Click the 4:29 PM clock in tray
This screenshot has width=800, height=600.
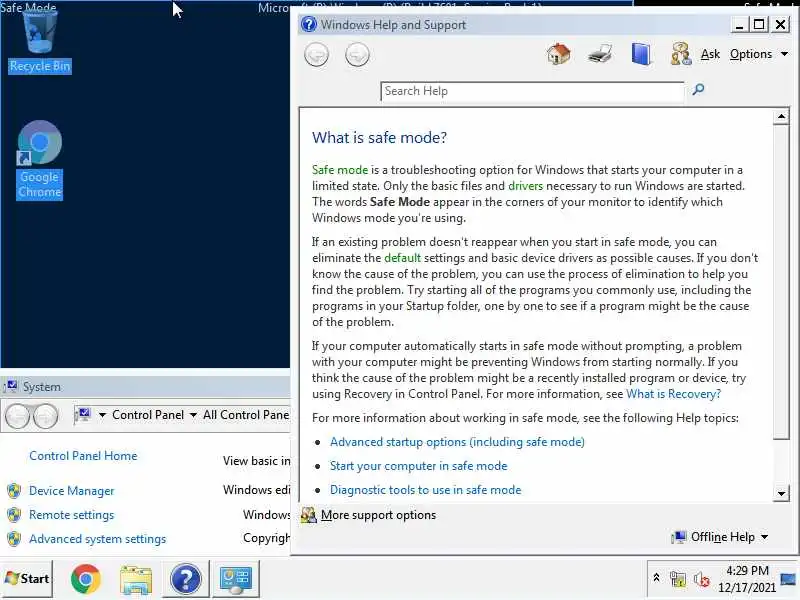point(747,571)
